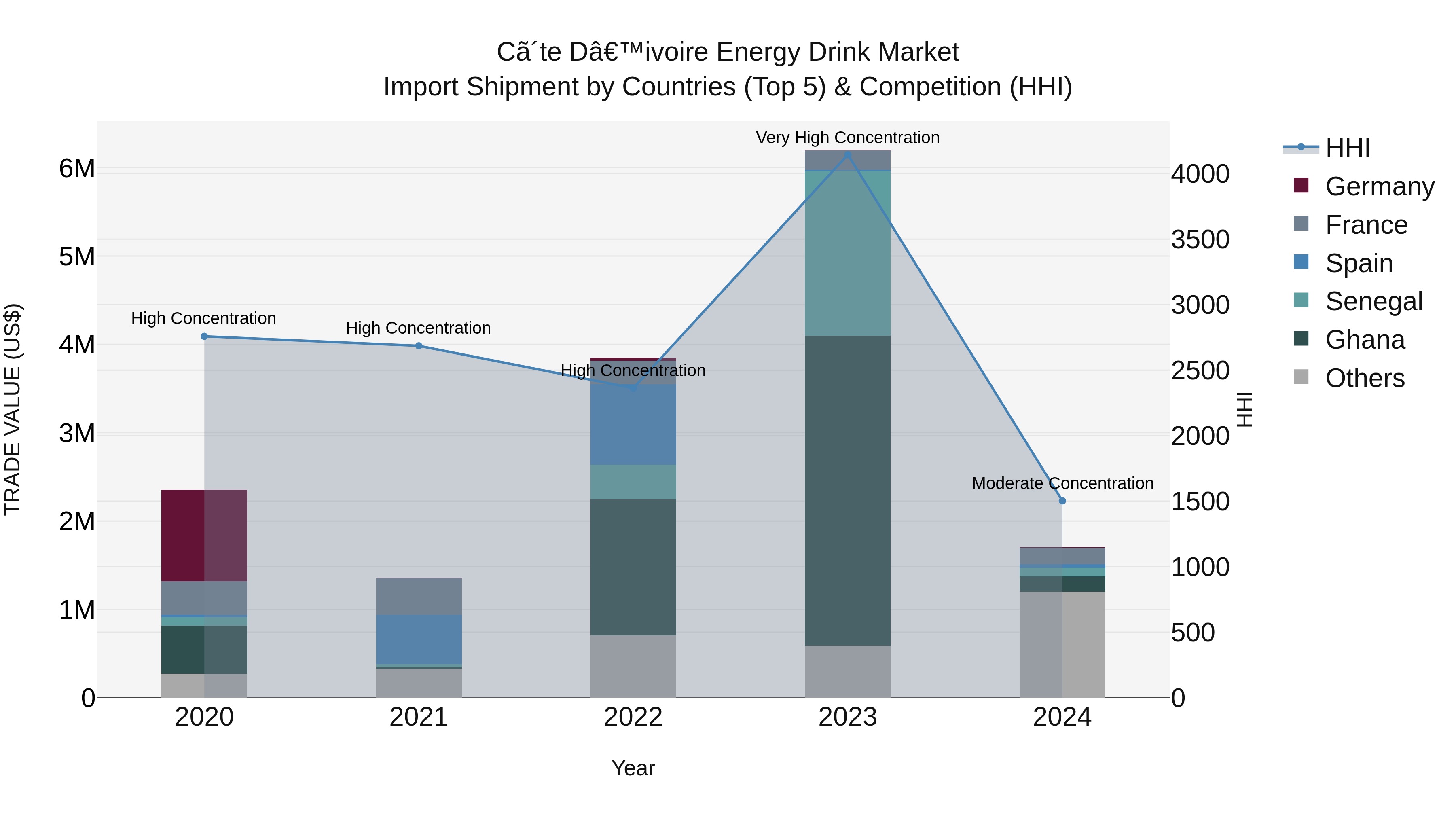Click the 2022 x-axis label
The width and height of the screenshot is (1456, 819).
(633, 717)
